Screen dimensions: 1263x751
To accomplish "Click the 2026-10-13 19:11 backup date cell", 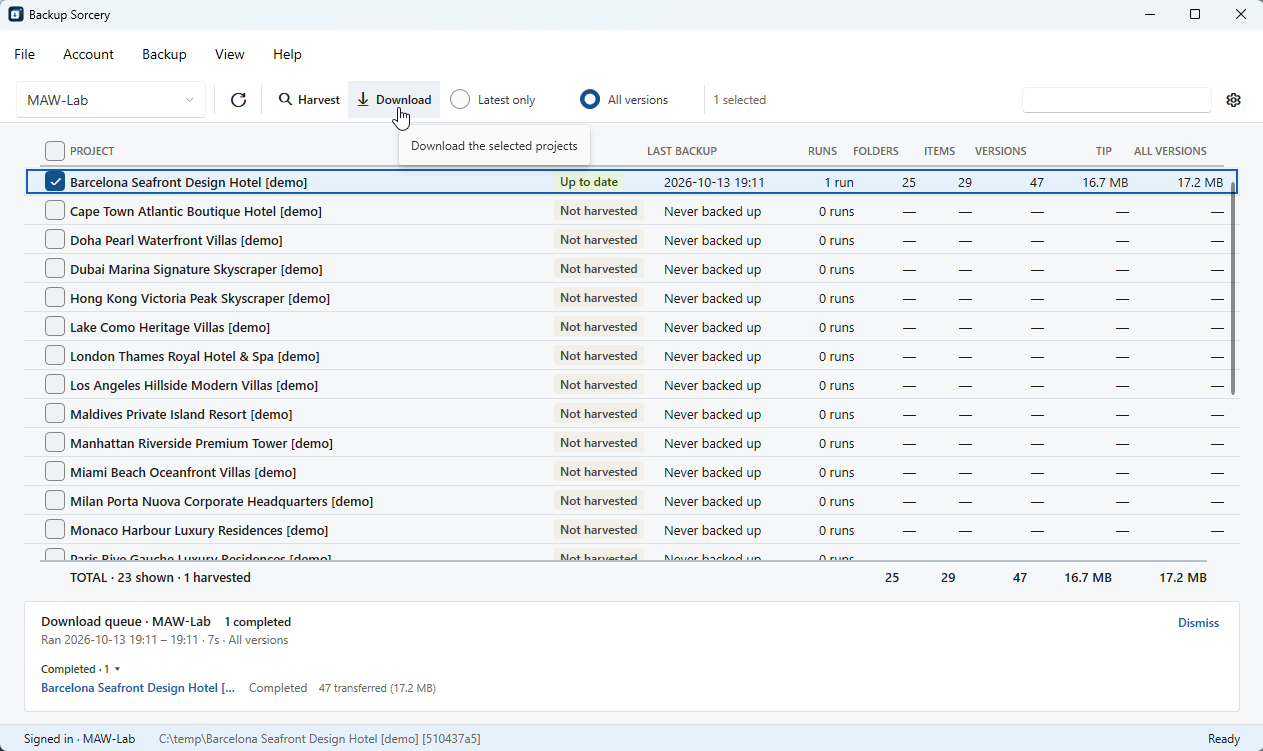I will 714,183.
